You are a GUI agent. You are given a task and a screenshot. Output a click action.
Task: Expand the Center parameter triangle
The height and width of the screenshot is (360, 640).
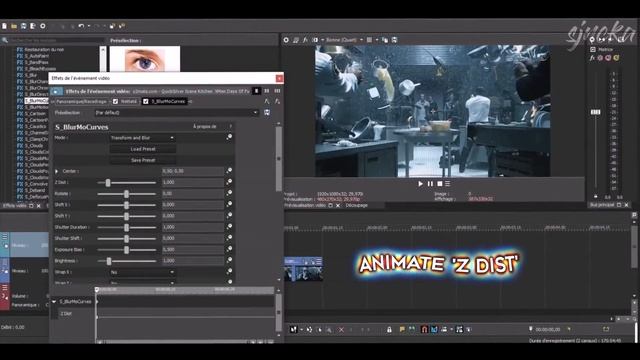click(x=57, y=171)
